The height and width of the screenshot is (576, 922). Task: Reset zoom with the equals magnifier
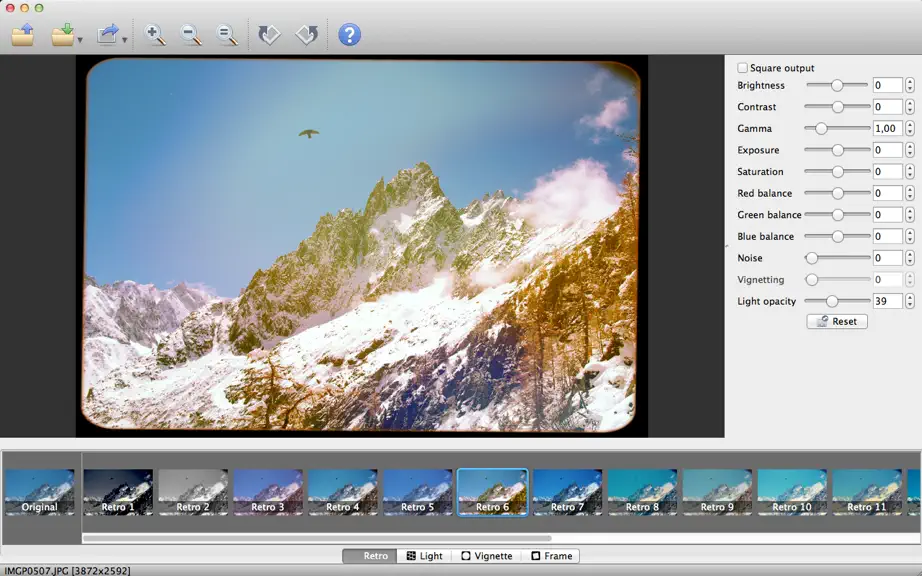tap(226, 35)
